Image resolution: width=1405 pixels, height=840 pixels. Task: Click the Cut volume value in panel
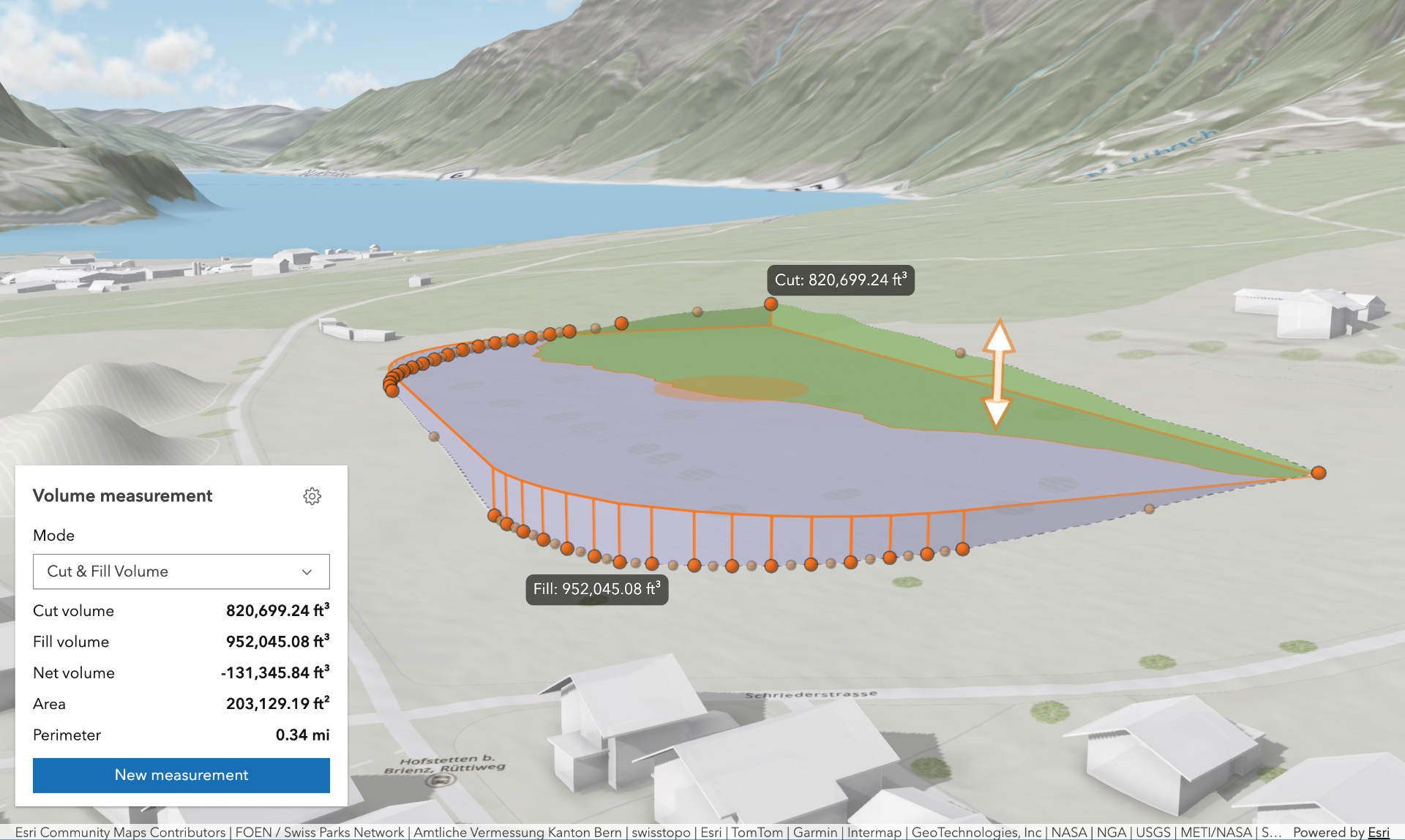coord(277,610)
